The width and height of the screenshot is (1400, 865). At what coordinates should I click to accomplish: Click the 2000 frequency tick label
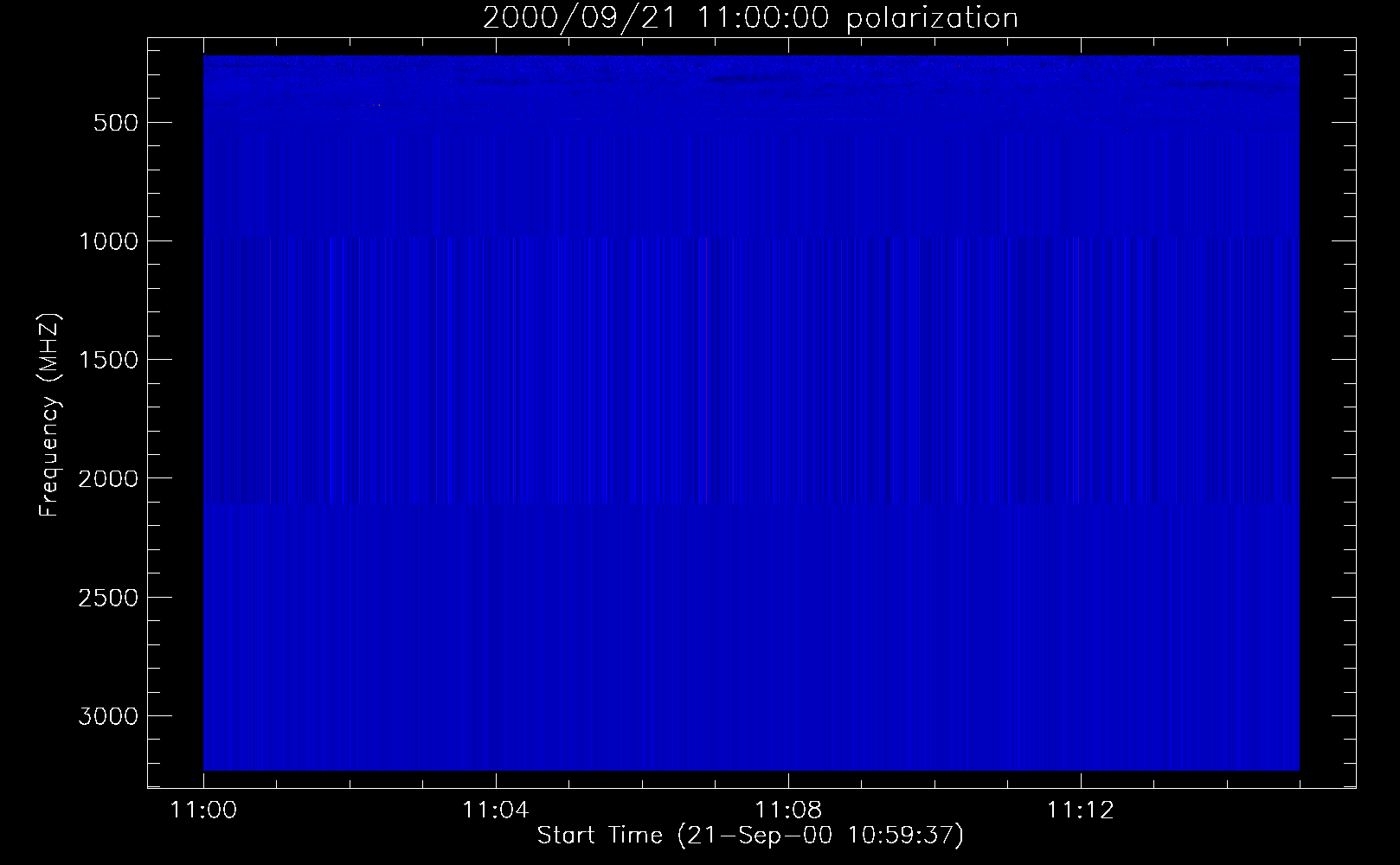click(x=107, y=478)
